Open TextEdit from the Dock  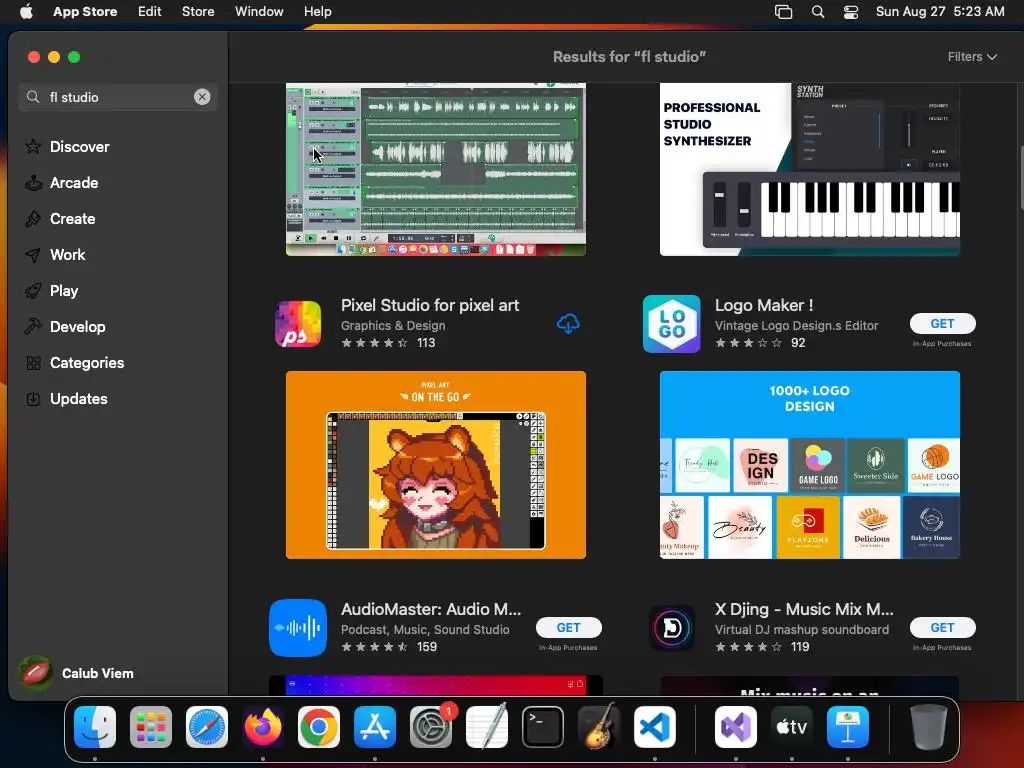point(487,727)
